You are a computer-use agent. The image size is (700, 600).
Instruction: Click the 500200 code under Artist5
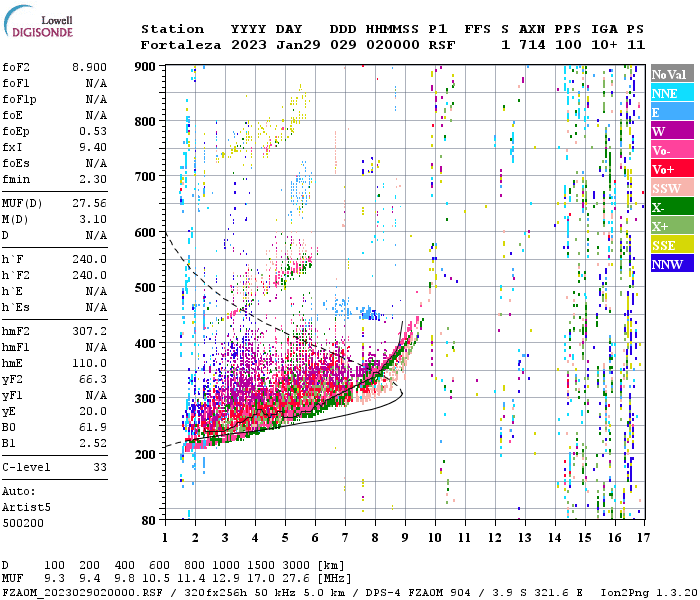click(x=23, y=523)
